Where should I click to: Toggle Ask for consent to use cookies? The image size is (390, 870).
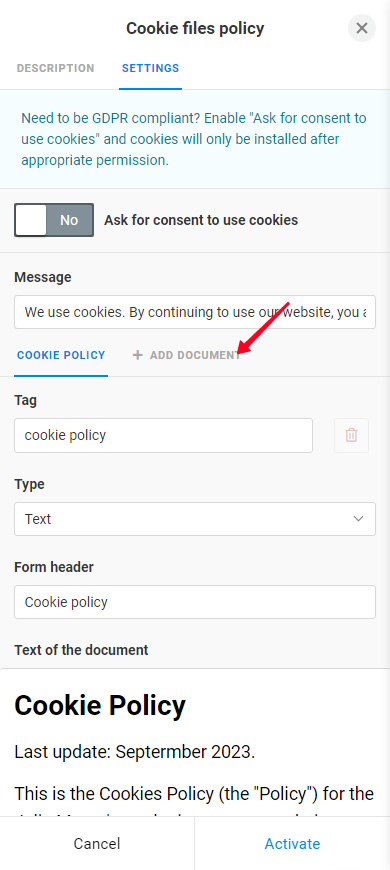(54, 220)
